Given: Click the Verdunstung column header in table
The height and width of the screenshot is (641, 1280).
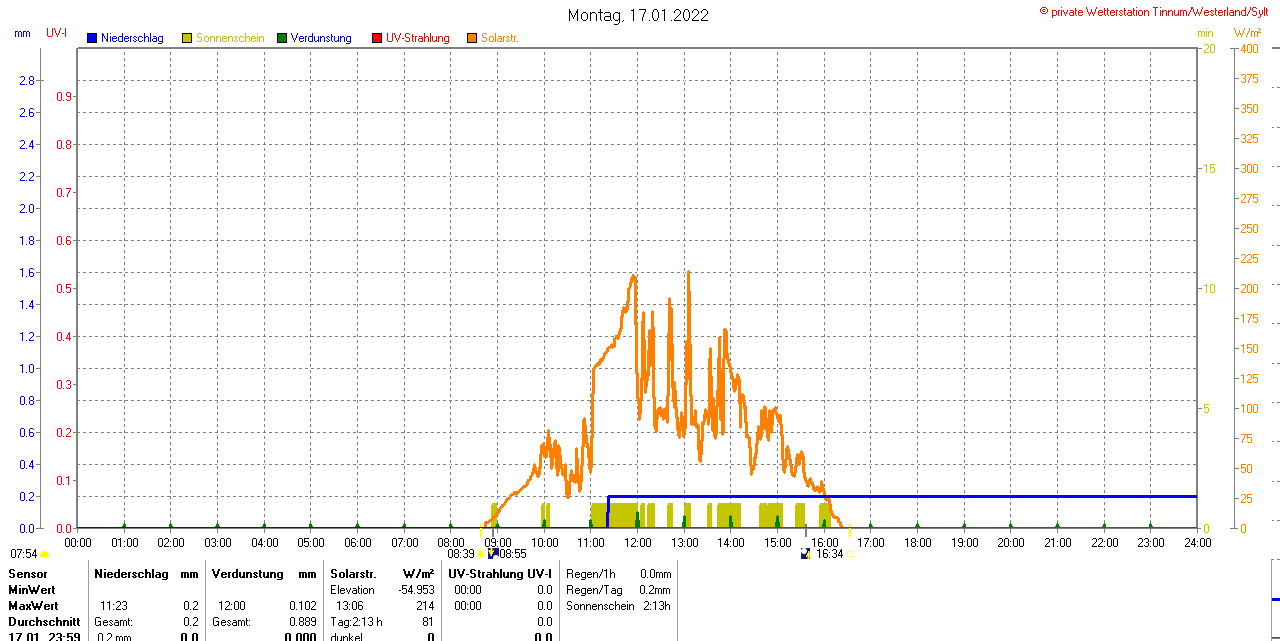Looking at the screenshot, I should pos(243,573).
